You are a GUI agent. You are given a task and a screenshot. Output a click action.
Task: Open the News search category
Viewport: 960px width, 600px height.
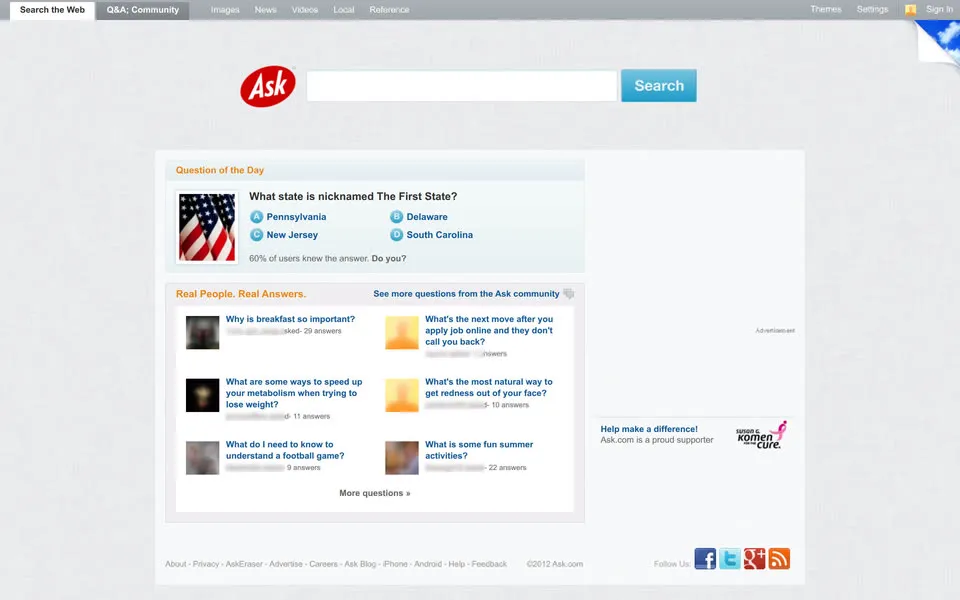(265, 10)
